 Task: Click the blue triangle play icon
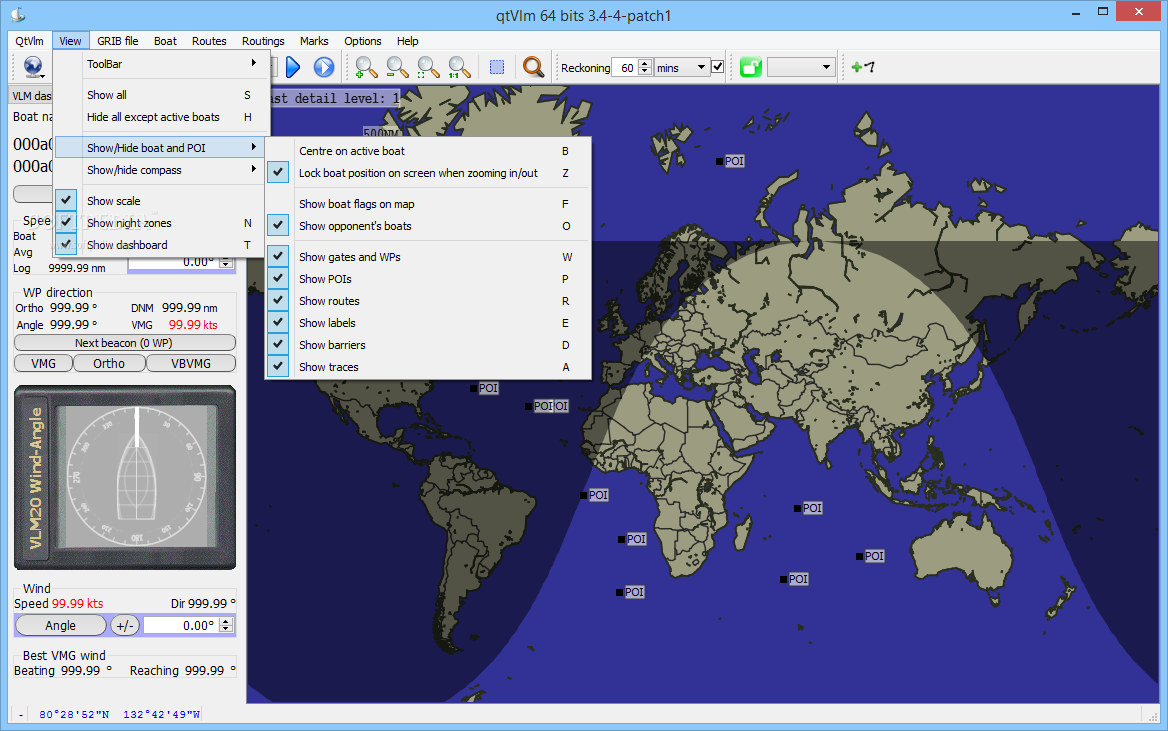click(x=293, y=67)
